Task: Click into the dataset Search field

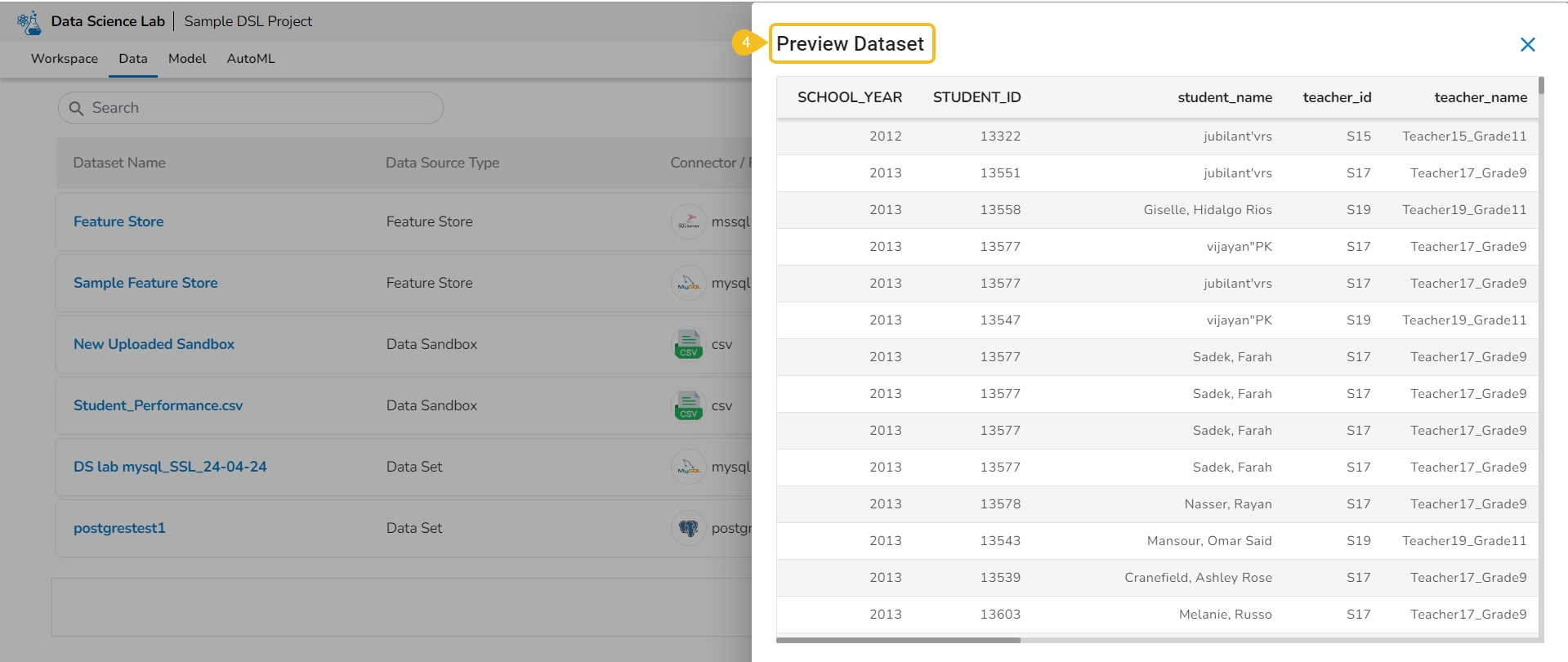Action: pyautogui.click(x=261, y=108)
